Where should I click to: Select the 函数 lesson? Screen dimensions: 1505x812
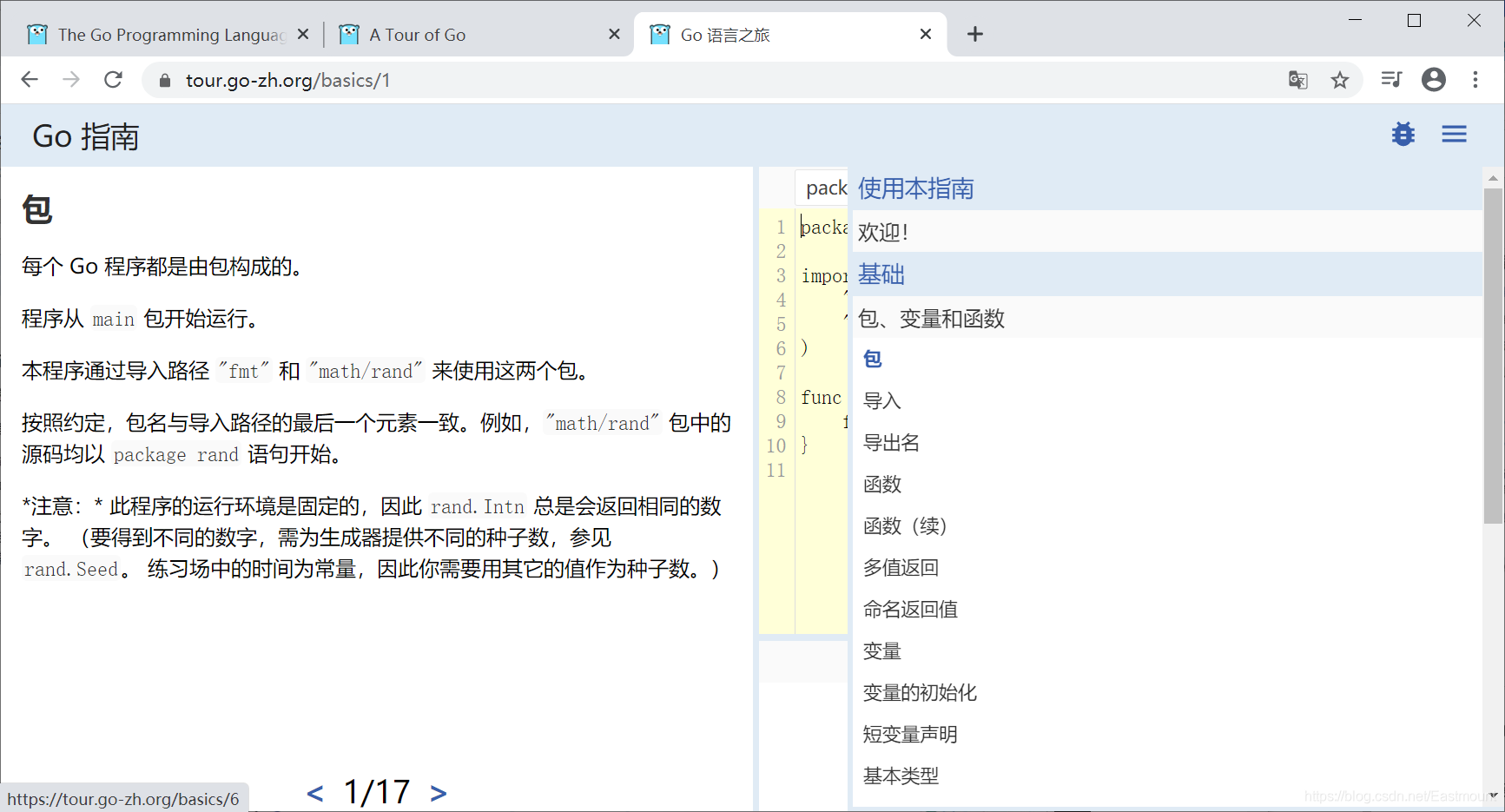882,484
